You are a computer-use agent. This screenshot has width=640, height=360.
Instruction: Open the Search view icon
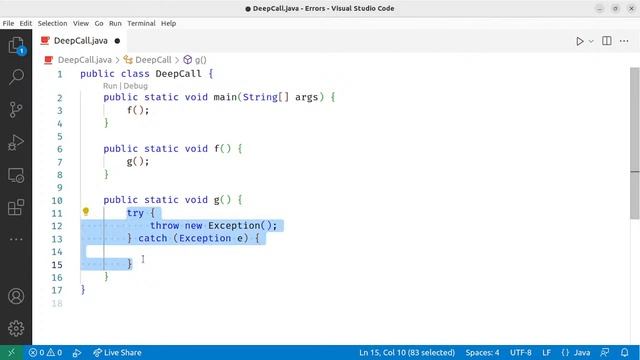click(16, 76)
